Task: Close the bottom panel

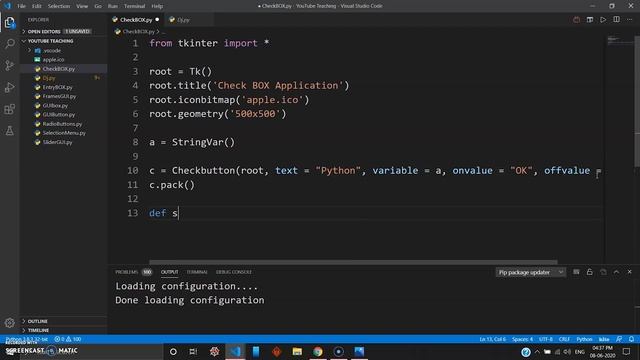Action: tap(629, 272)
